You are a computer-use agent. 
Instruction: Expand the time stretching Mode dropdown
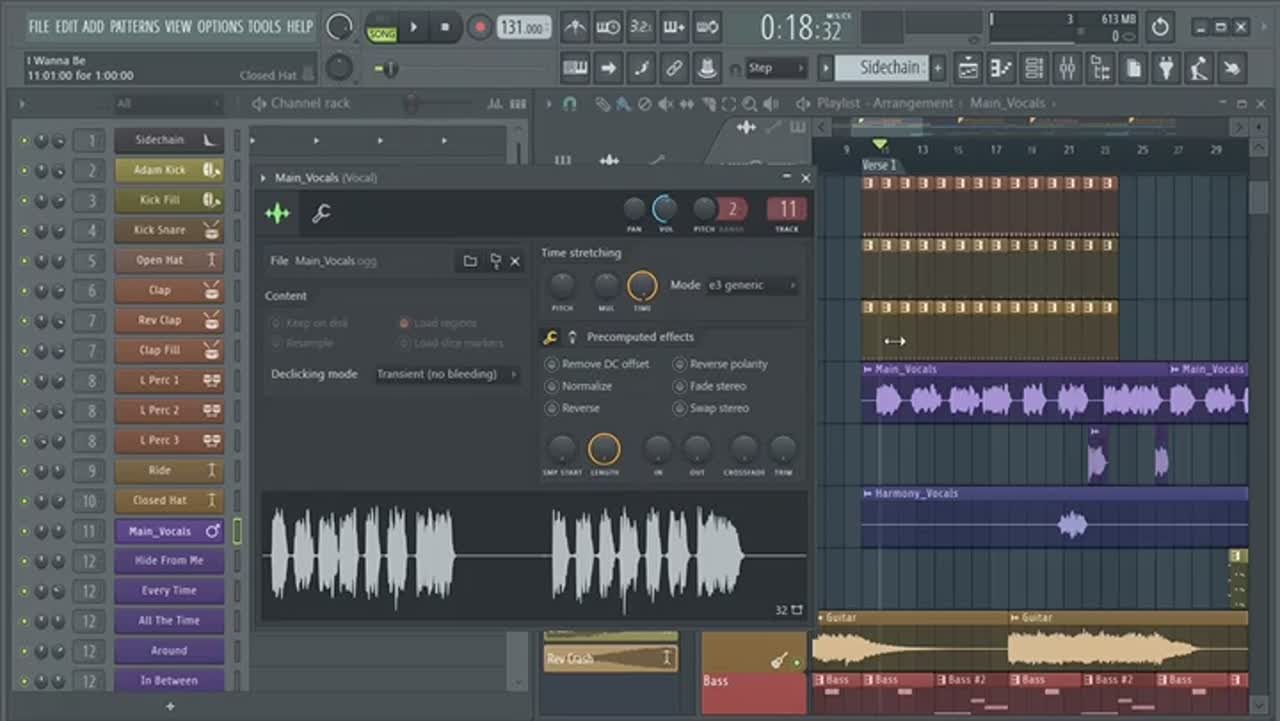click(752, 285)
